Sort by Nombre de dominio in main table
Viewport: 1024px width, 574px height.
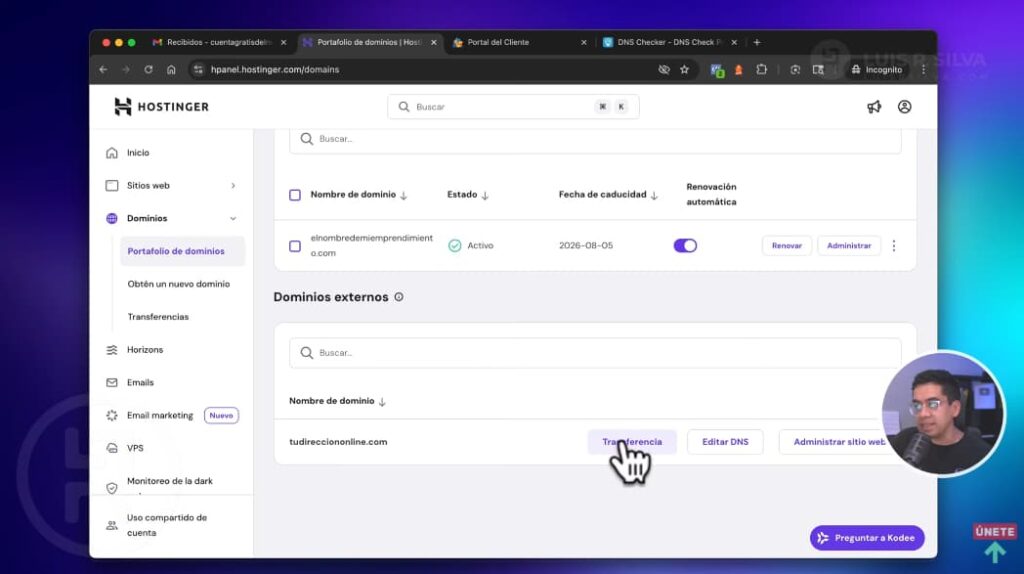pyautogui.click(x=359, y=195)
